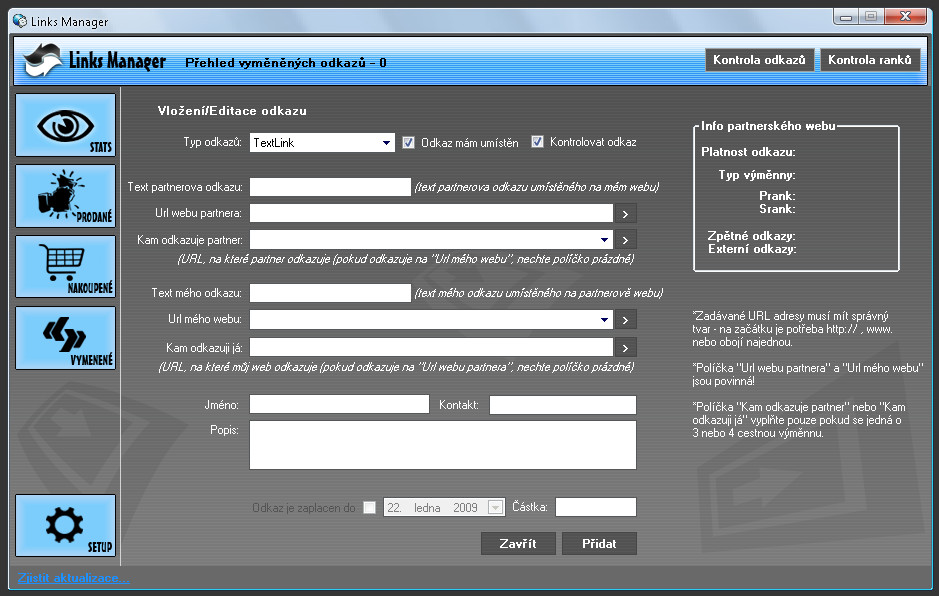The width and height of the screenshot is (939, 596).
Task: Focus the Kam odkazuji já field
Action: tap(431, 348)
